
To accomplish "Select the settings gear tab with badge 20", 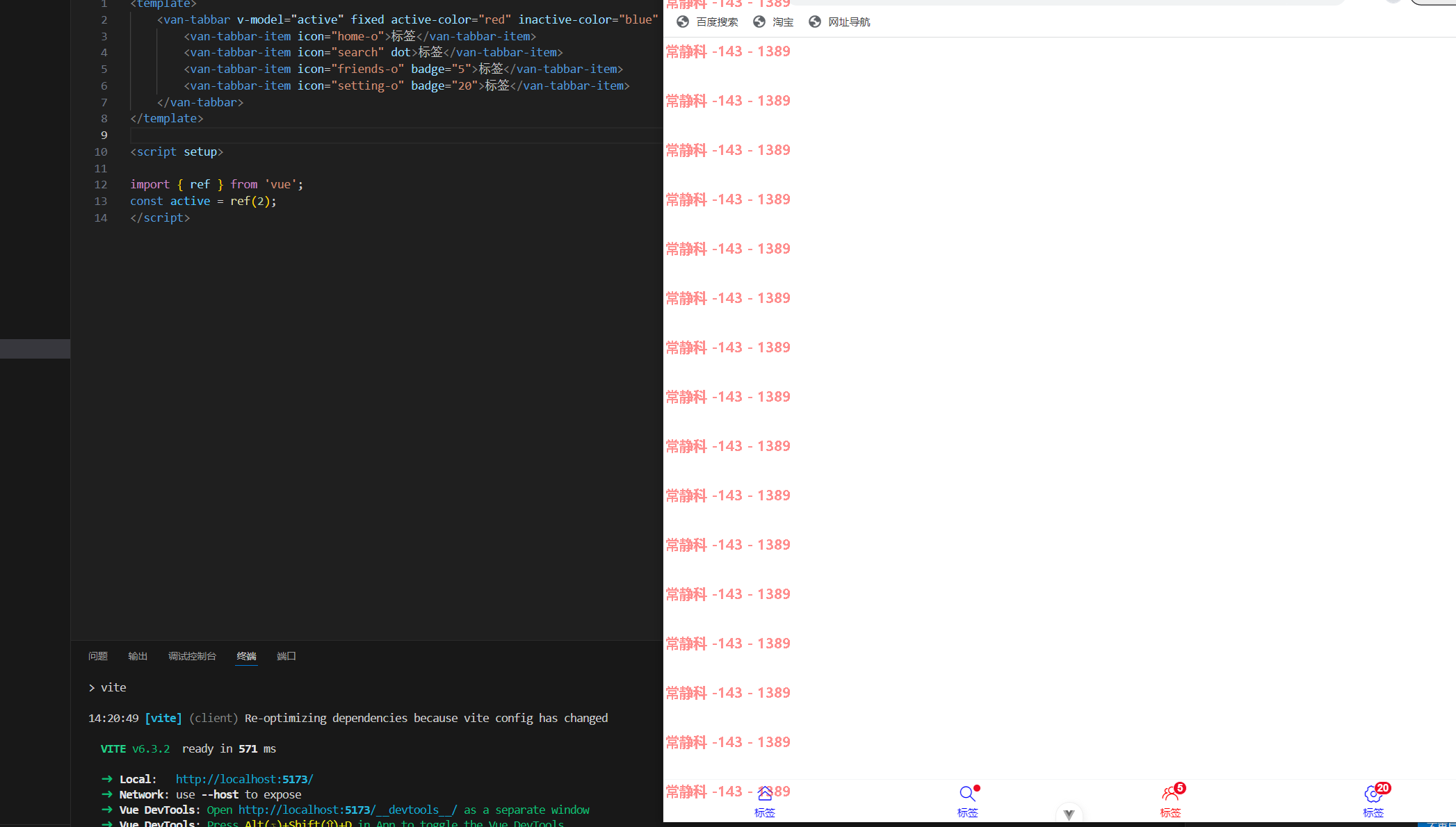I will point(1373,801).
